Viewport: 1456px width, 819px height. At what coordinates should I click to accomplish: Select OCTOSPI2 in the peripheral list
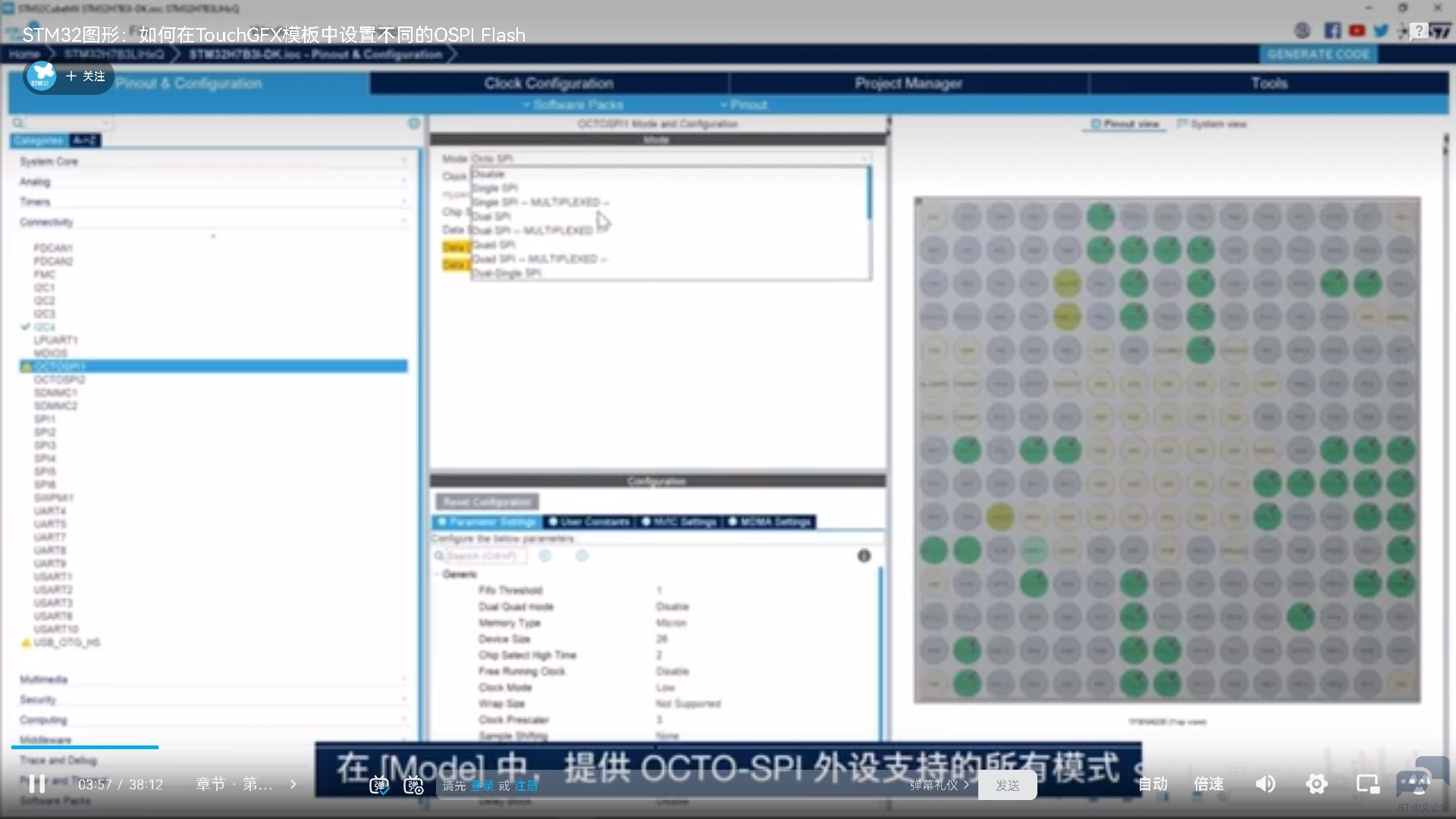(59, 379)
